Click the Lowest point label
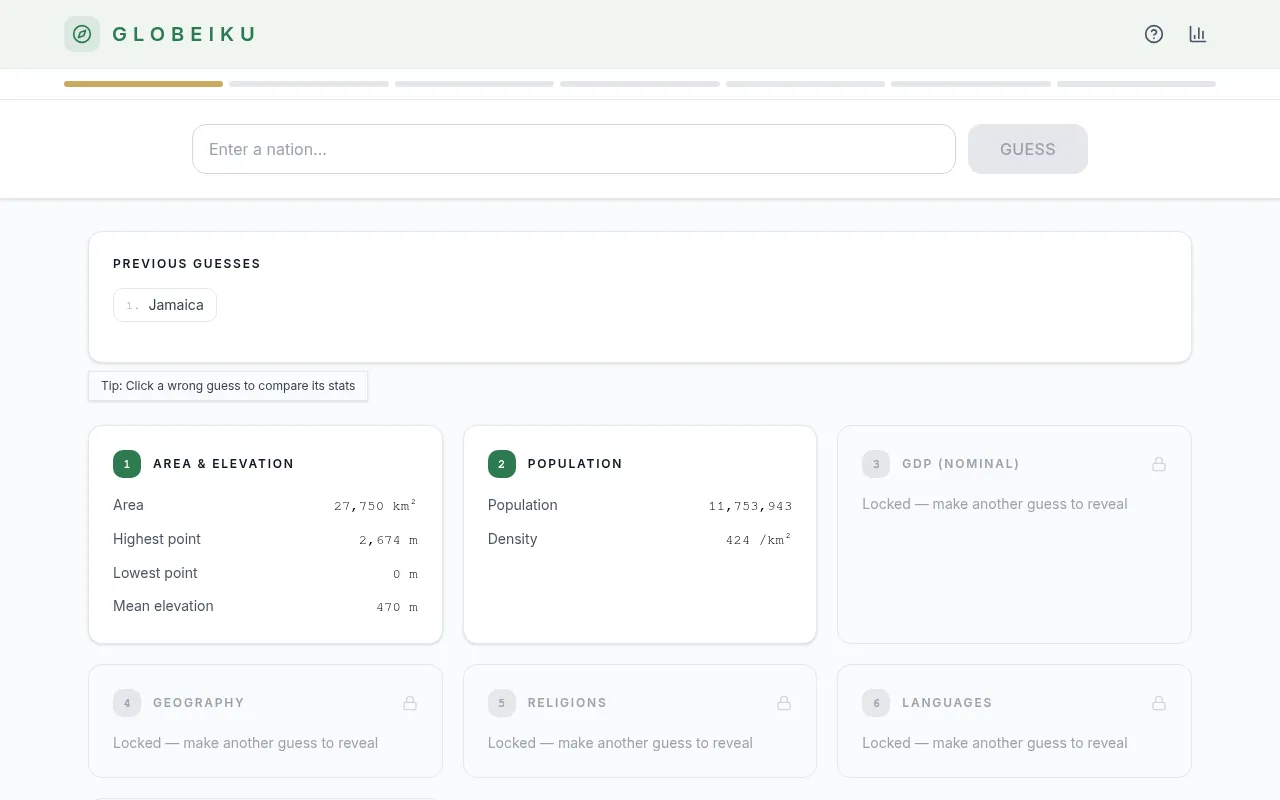The image size is (1280, 800). point(155,573)
